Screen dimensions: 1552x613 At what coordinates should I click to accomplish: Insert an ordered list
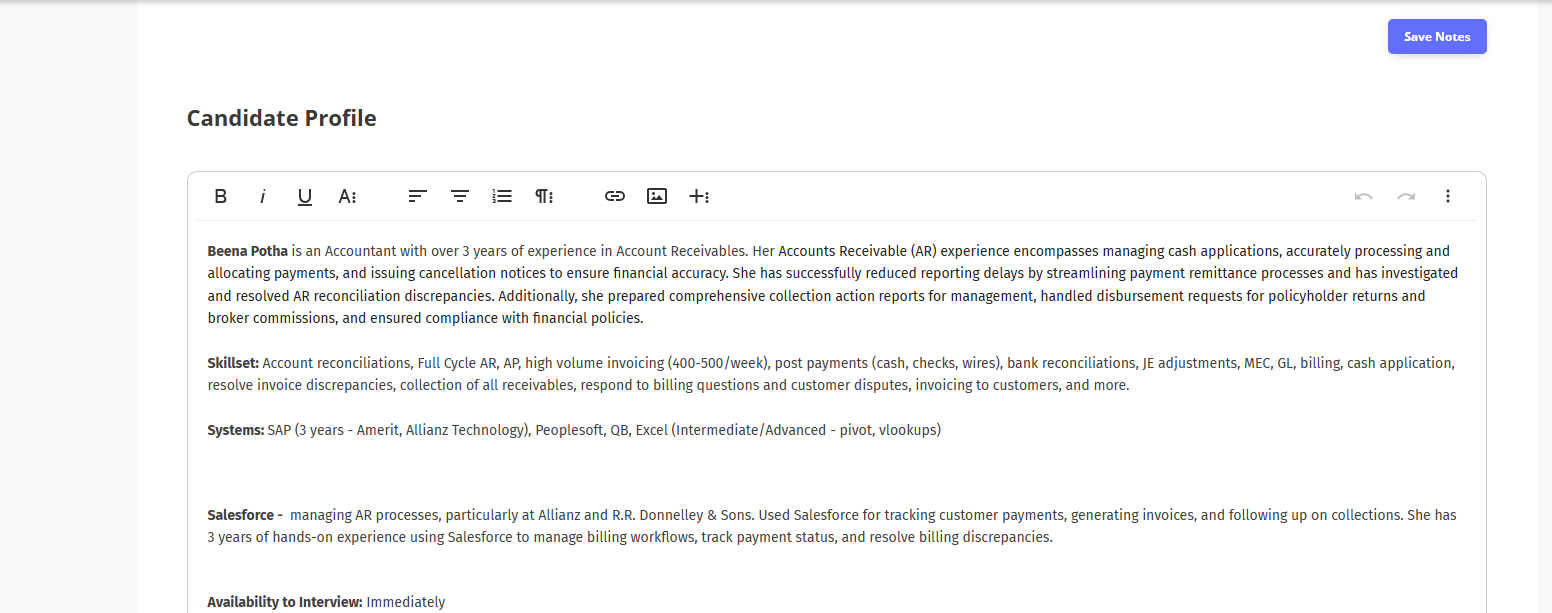click(502, 196)
